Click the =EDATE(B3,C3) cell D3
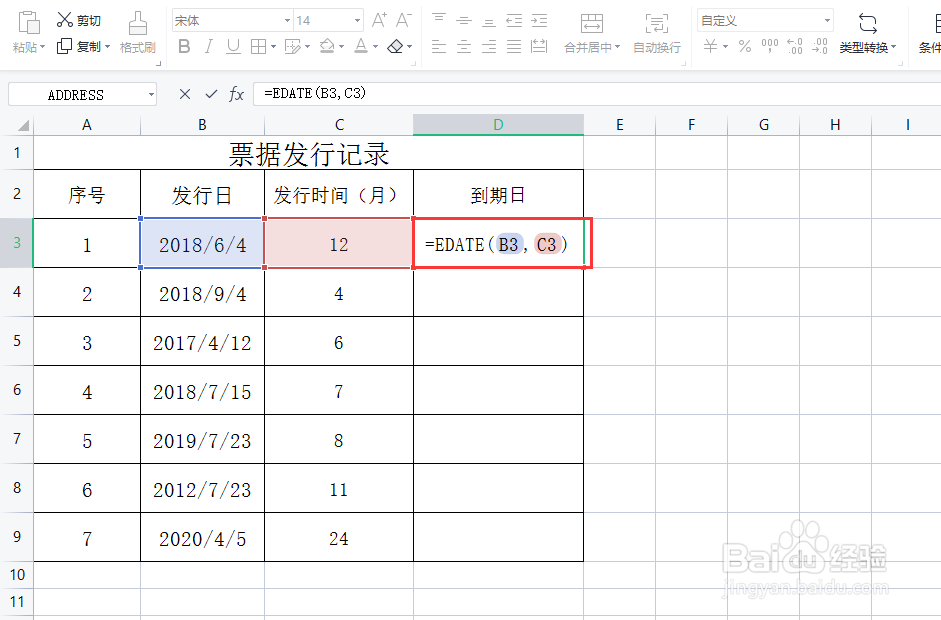The width and height of the screenshot is (941, 620). (498, 243)
